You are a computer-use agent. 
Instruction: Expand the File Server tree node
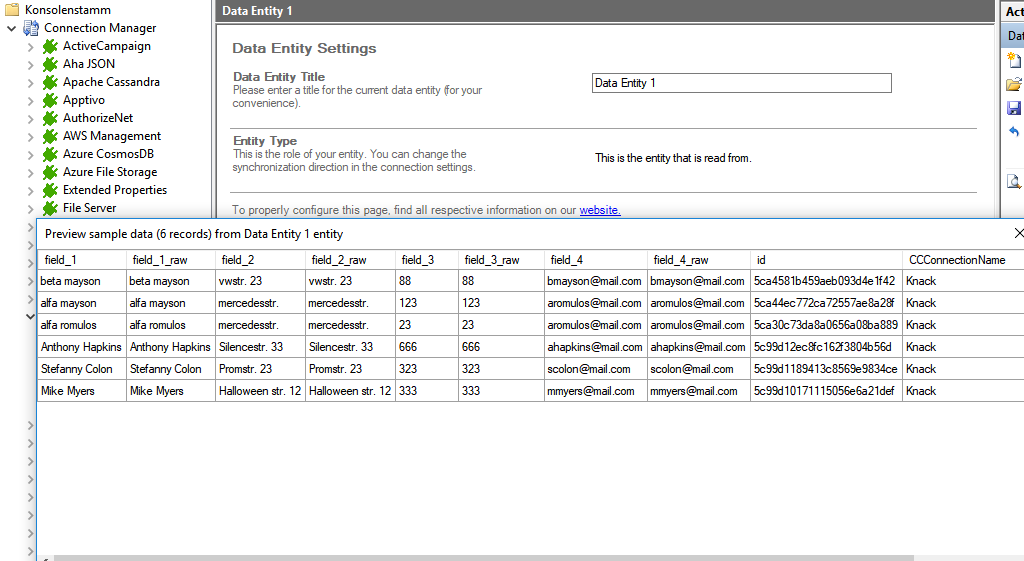pos(30,209)
